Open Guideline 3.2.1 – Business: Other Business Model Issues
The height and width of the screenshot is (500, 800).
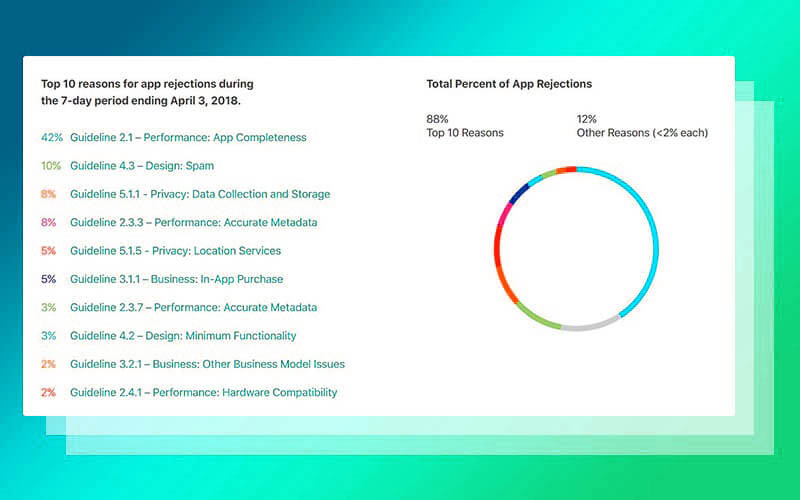tap(208, 364)
